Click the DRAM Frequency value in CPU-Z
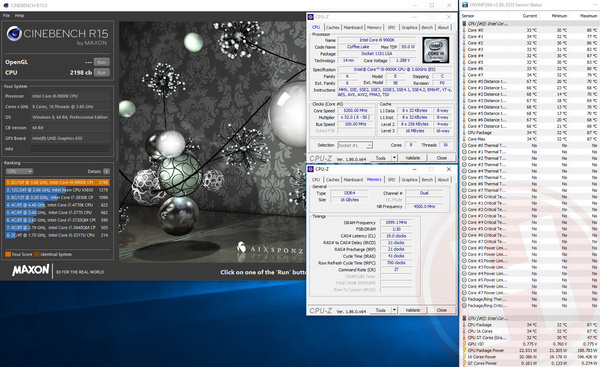600x367 pixels. click(396, 222)
